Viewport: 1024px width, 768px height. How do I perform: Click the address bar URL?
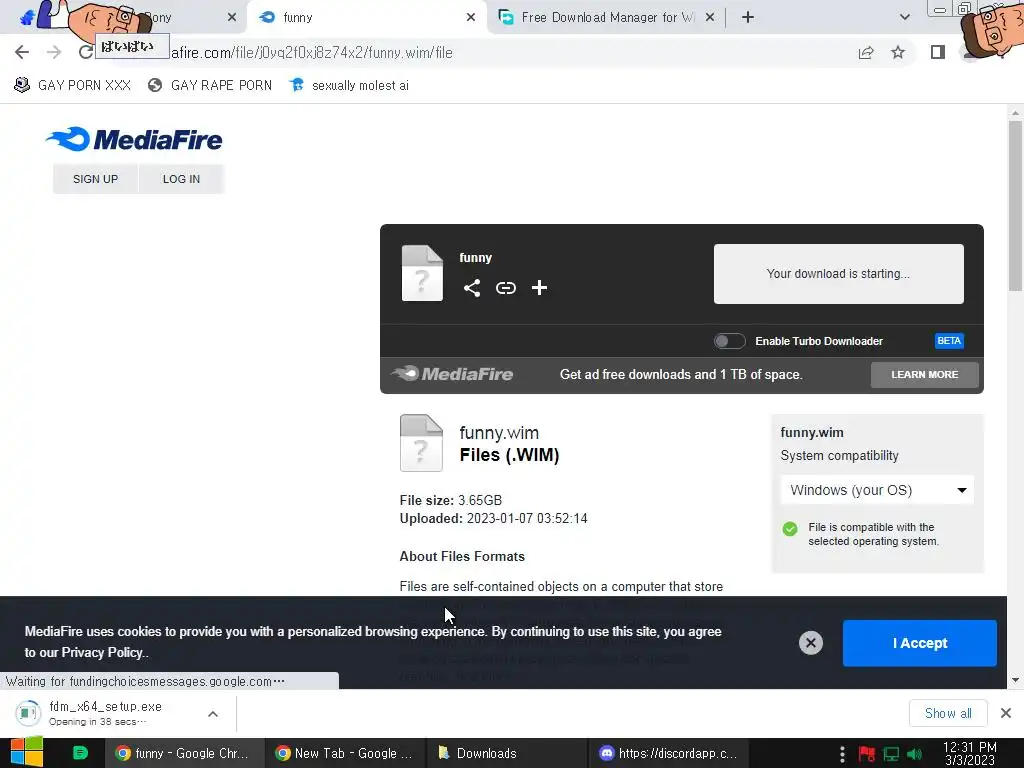[312, 52]
